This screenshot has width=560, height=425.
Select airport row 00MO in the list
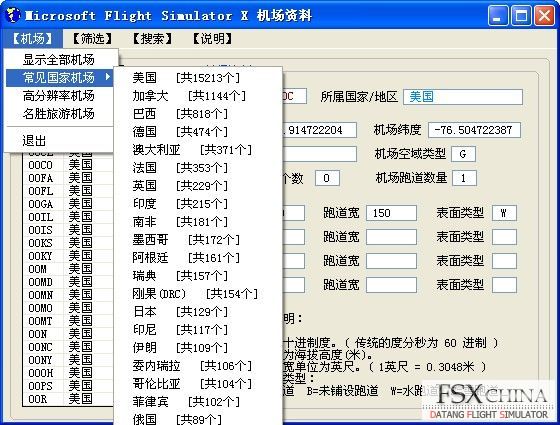click(68, 308)
